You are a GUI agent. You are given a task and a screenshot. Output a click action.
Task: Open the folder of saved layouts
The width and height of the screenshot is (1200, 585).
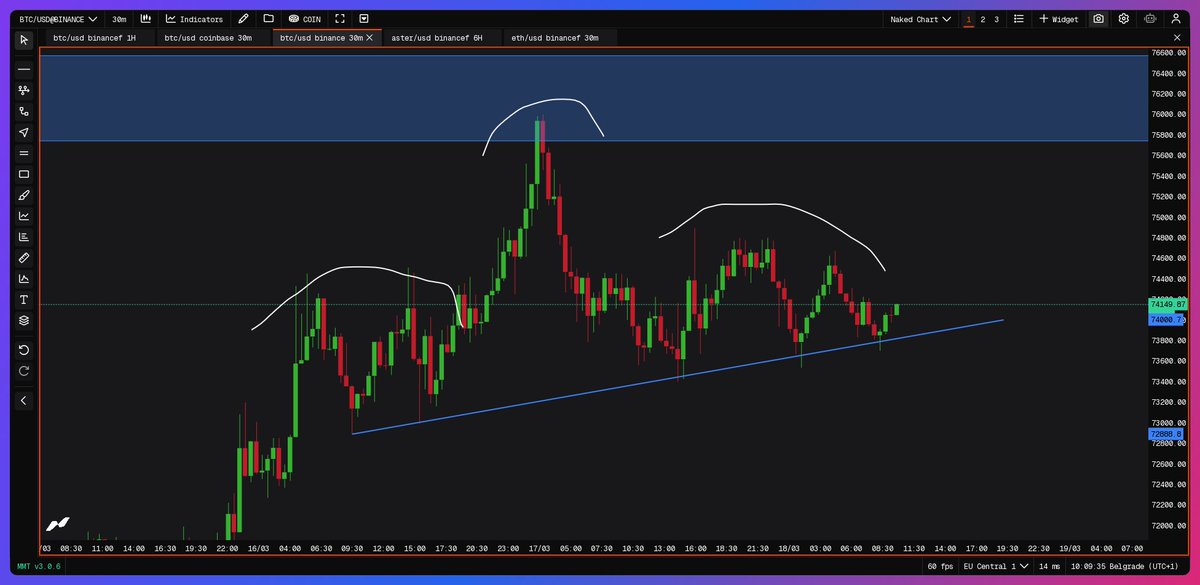click(x=268, y=18)
